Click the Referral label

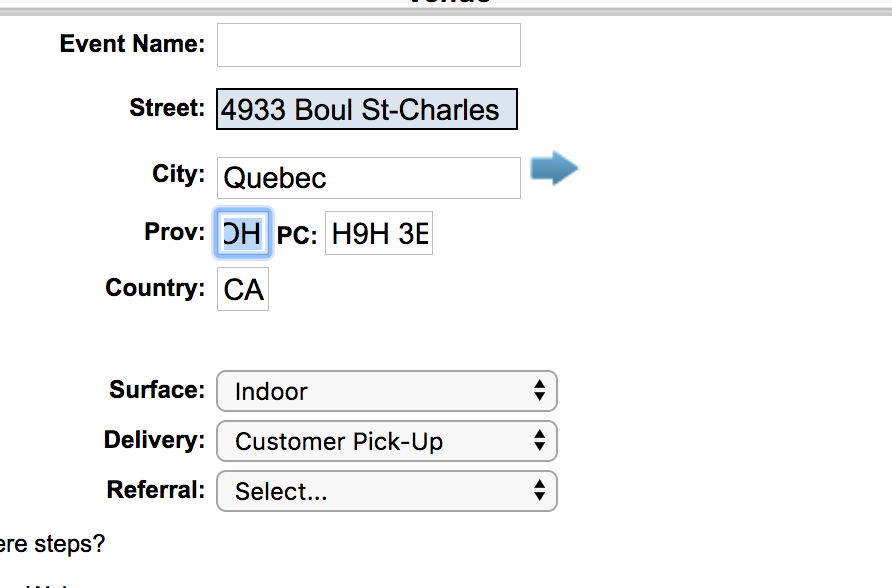(x=156, y=489)
